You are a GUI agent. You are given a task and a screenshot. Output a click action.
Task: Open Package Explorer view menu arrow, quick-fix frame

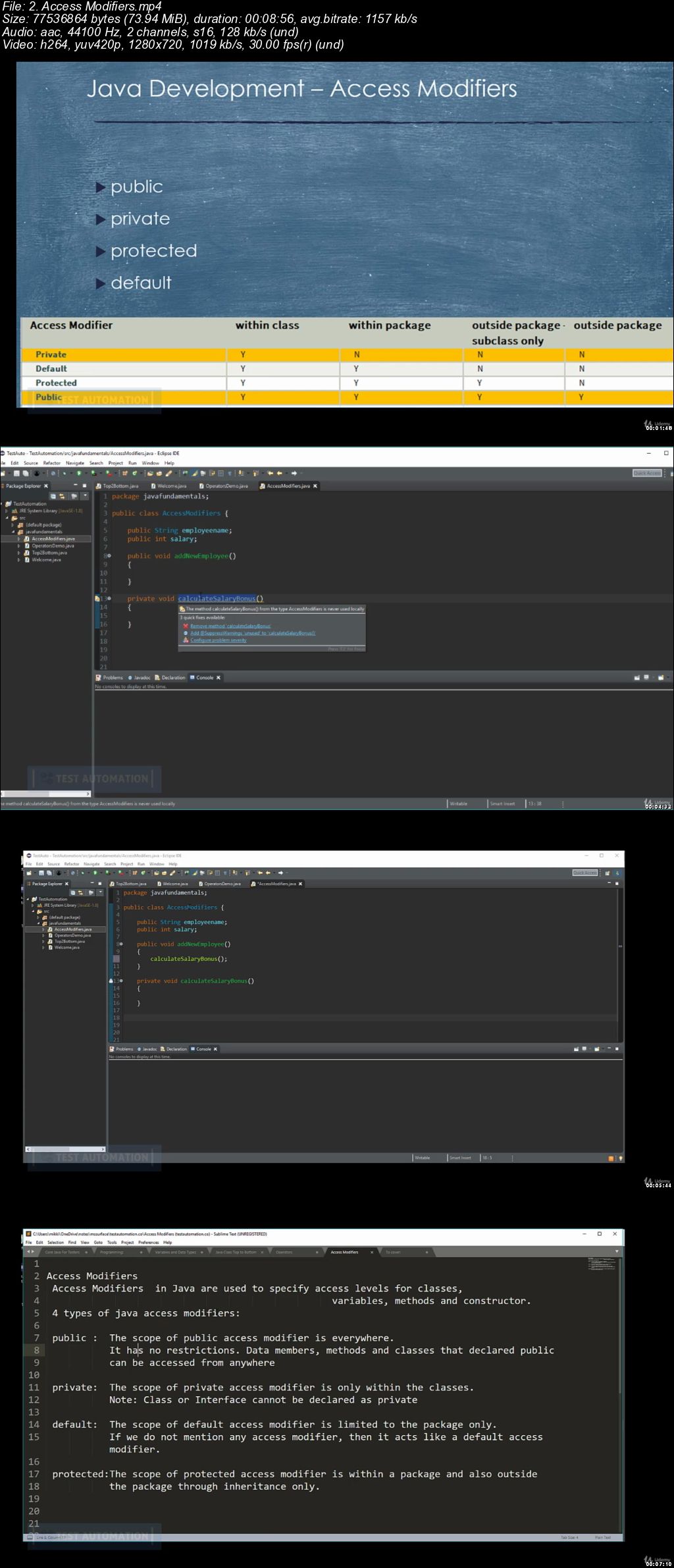click(x=84, y=496)
